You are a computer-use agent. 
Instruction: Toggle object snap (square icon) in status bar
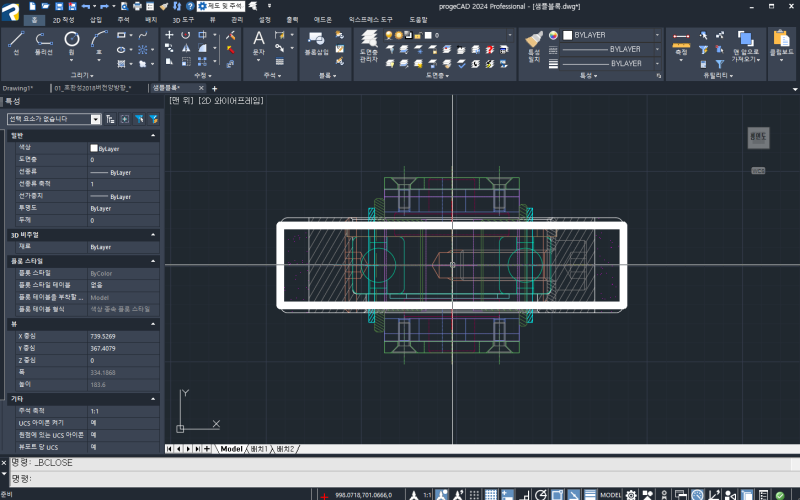pos(557,494)
